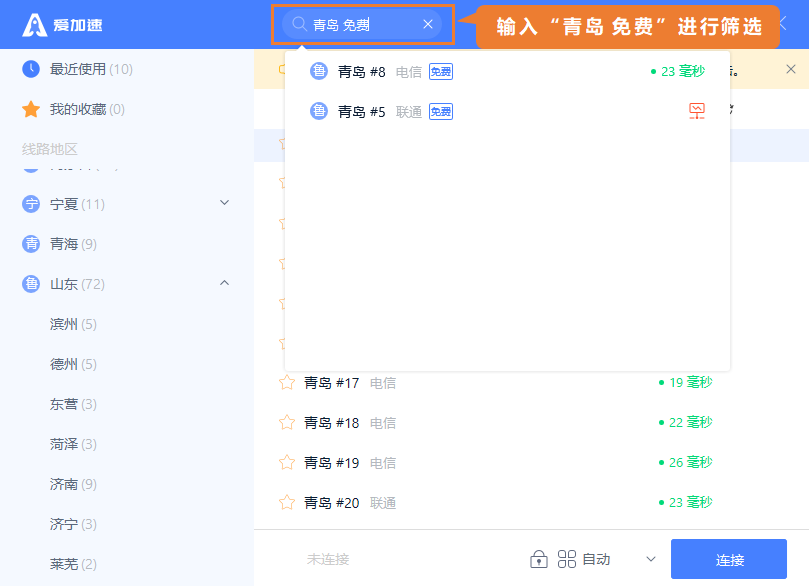Viewport: 809px width, 586px height.
Task: Click the search magnifier icon
Action: (299, 24)
